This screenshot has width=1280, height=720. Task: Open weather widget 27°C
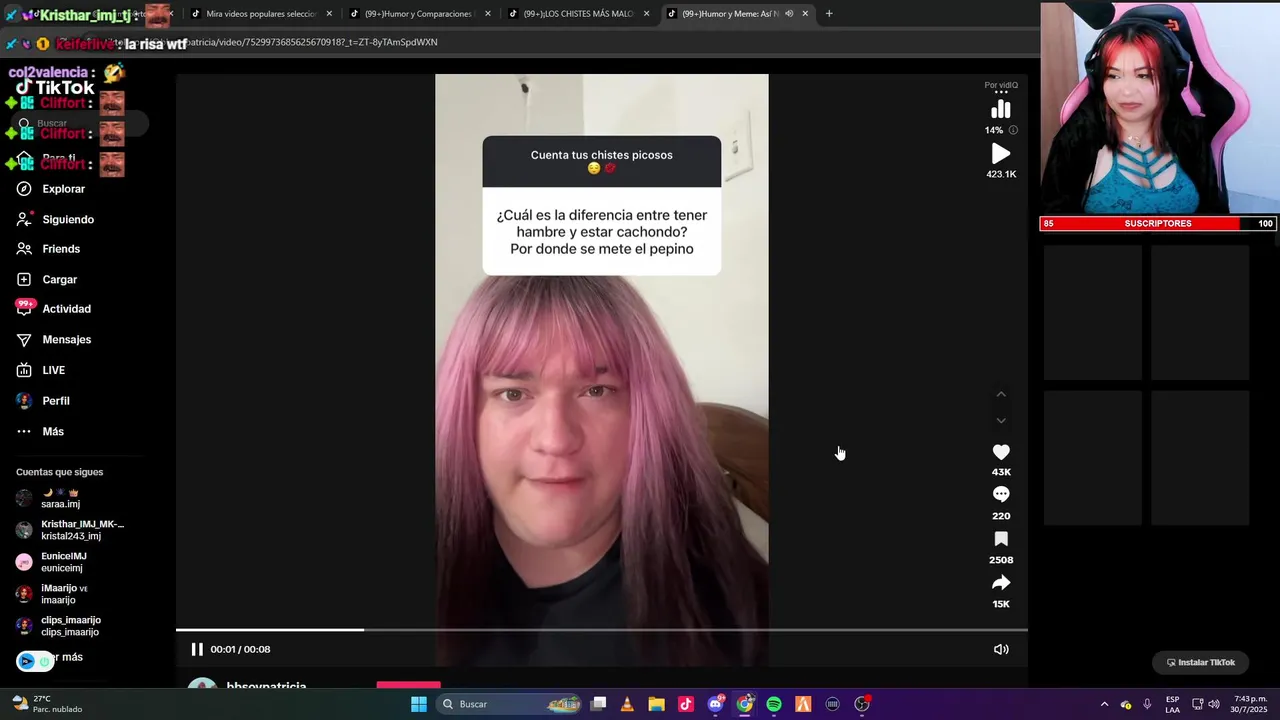(x=48, y=704)
